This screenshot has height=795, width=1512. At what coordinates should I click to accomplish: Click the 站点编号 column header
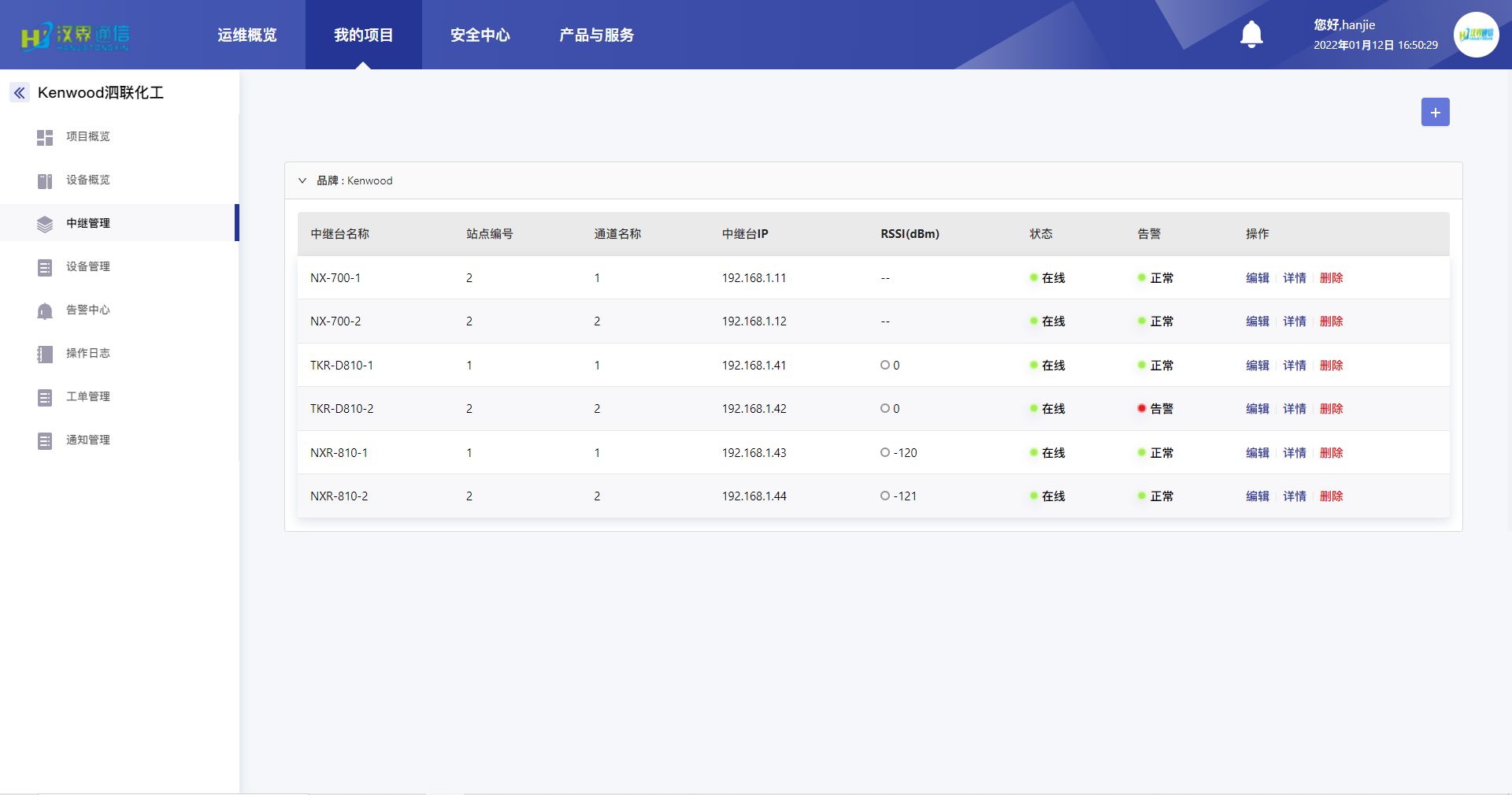click(x=489, y=234)
